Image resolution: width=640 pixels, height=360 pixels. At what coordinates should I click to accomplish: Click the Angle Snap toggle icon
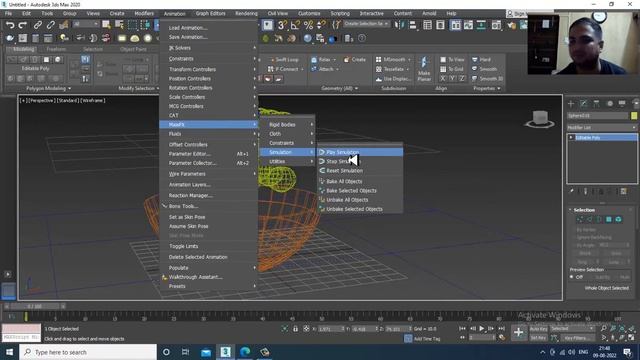(295, 25)
